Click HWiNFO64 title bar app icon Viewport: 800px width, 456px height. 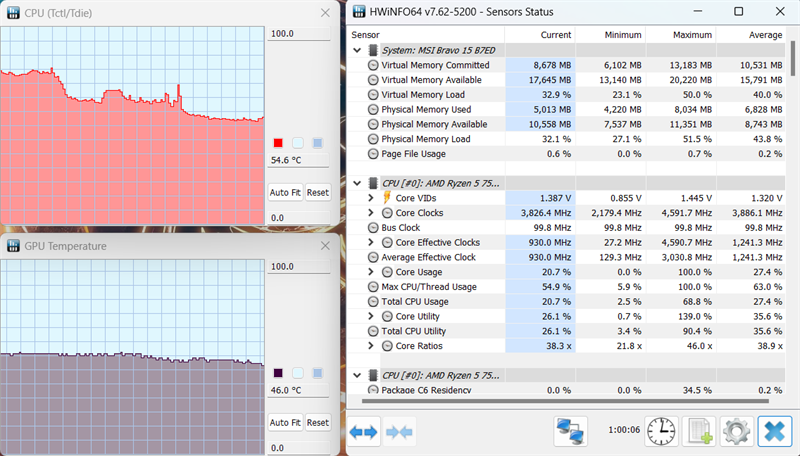(x=359, y=12)
